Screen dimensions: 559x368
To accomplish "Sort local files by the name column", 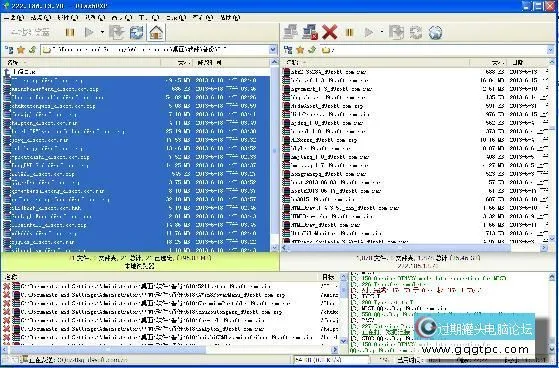I will coord(82,63).
